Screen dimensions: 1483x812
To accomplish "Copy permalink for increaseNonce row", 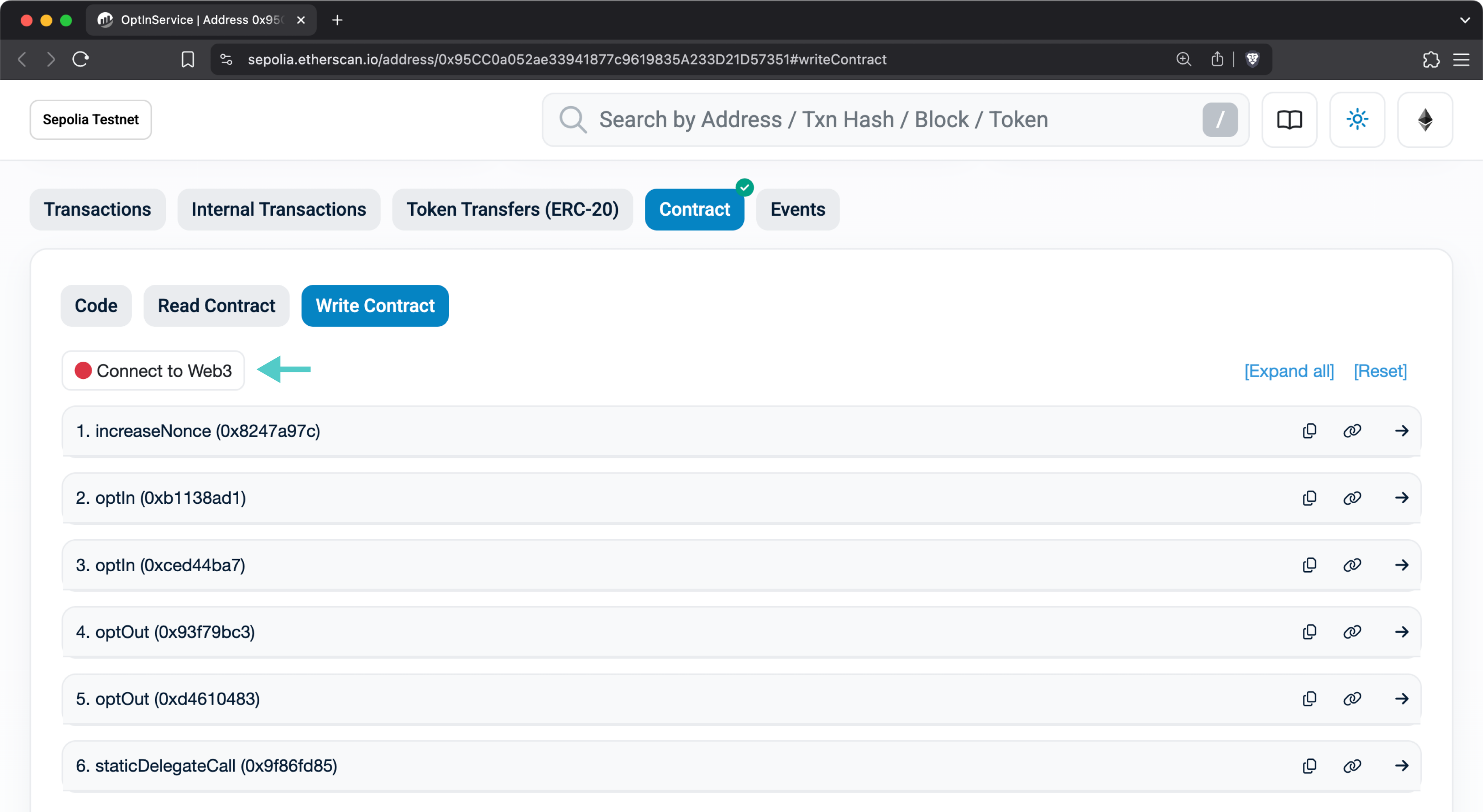I will pos(1352,430).
